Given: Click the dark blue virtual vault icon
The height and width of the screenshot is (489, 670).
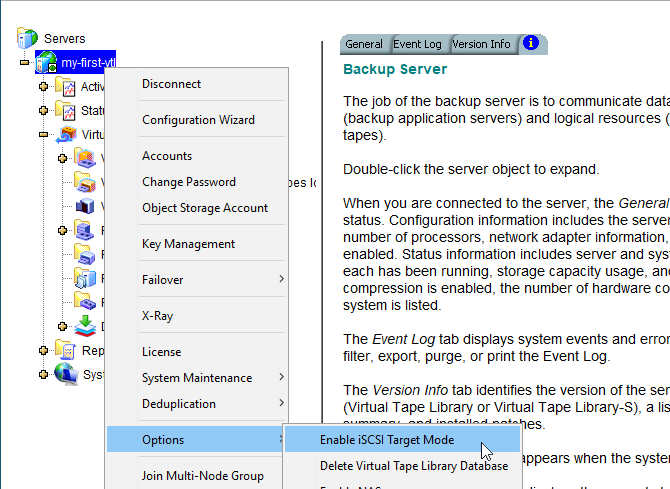Looking at the screenshot, I should pyautogui.click(x=85, y=206).
